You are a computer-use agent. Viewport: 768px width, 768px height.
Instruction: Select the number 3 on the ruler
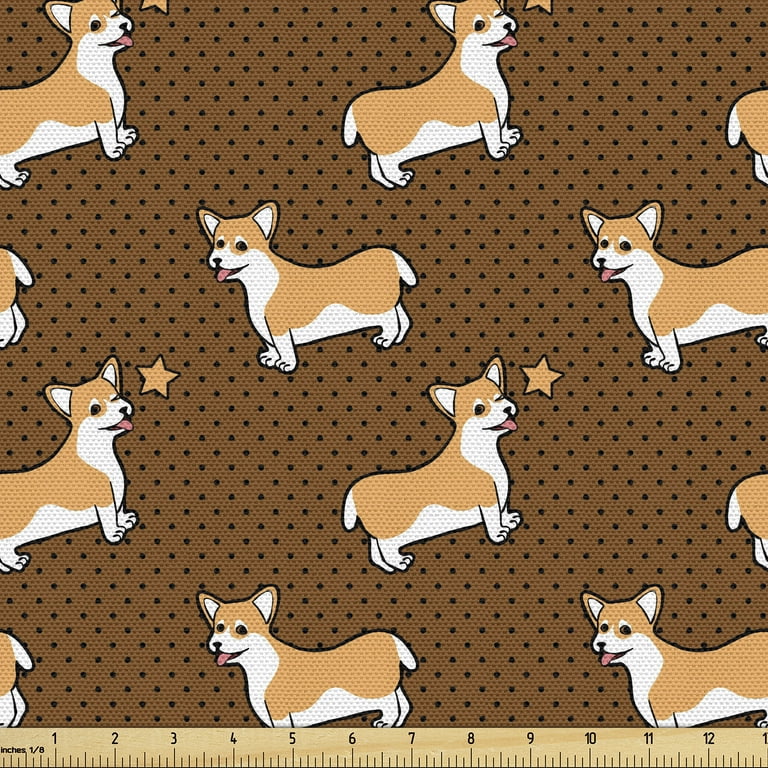tap(174, 739)
